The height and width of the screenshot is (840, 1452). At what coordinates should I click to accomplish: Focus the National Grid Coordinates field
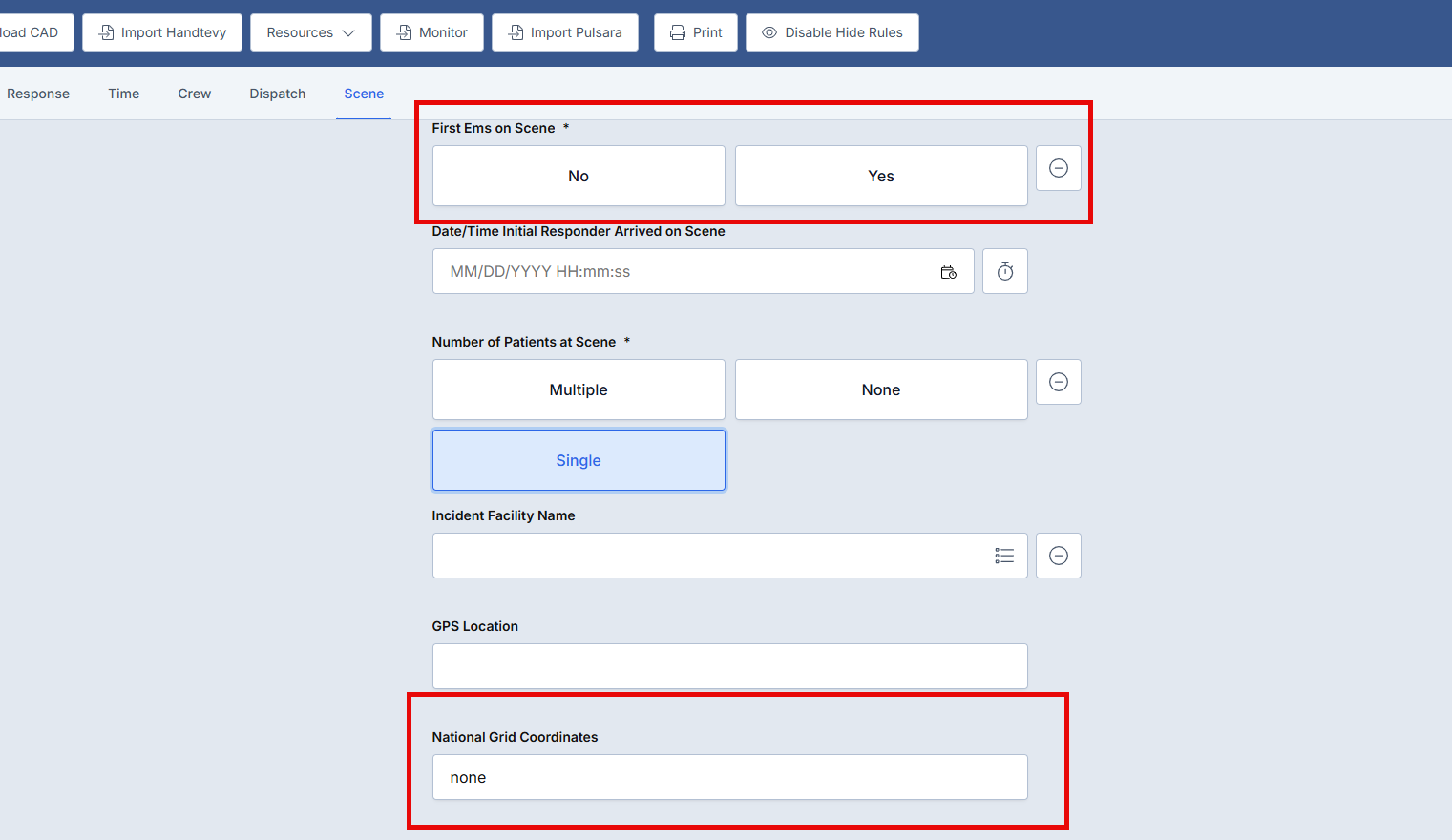(x=729, y=778)
